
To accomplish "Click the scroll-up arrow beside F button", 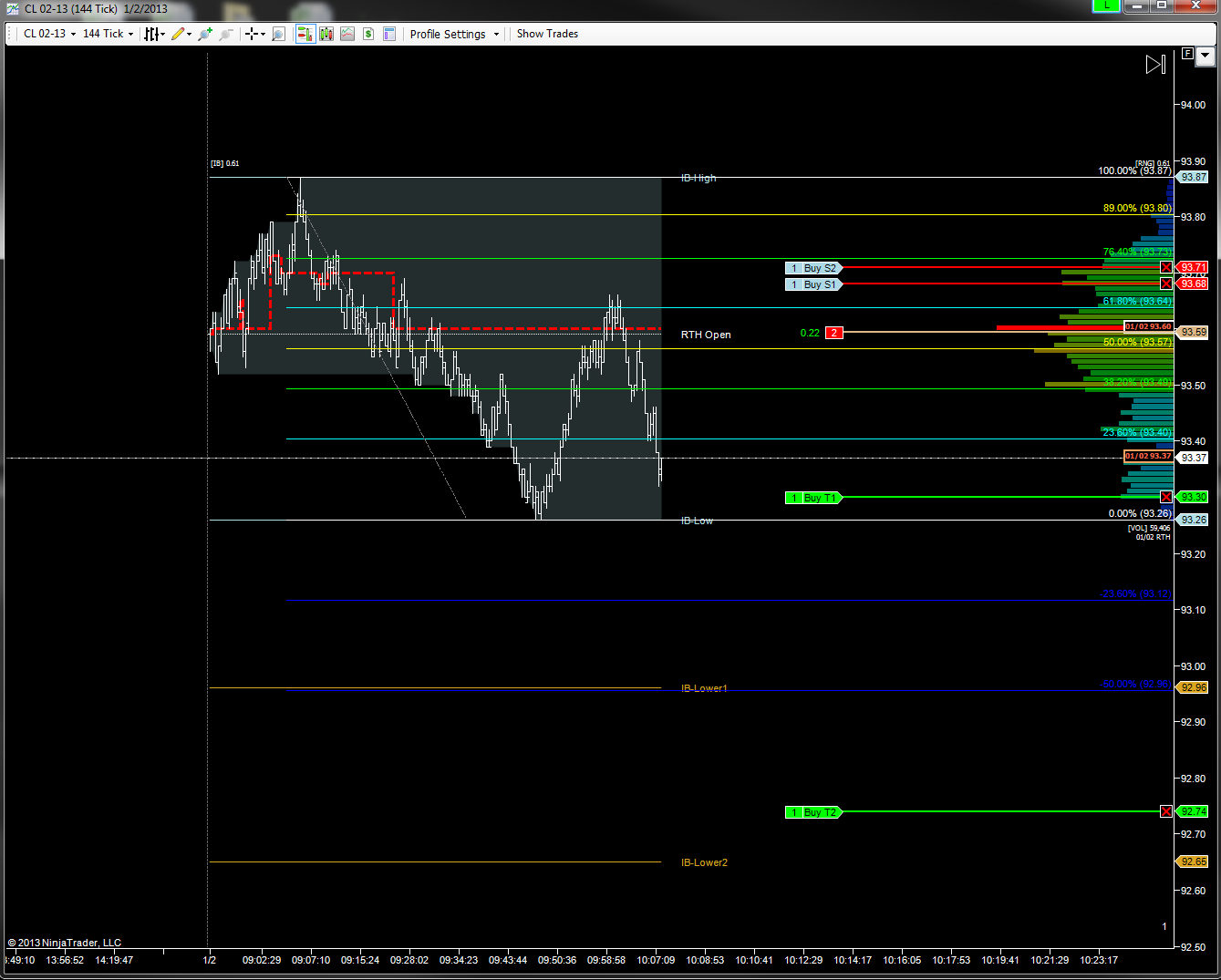I will (1205, 57).
